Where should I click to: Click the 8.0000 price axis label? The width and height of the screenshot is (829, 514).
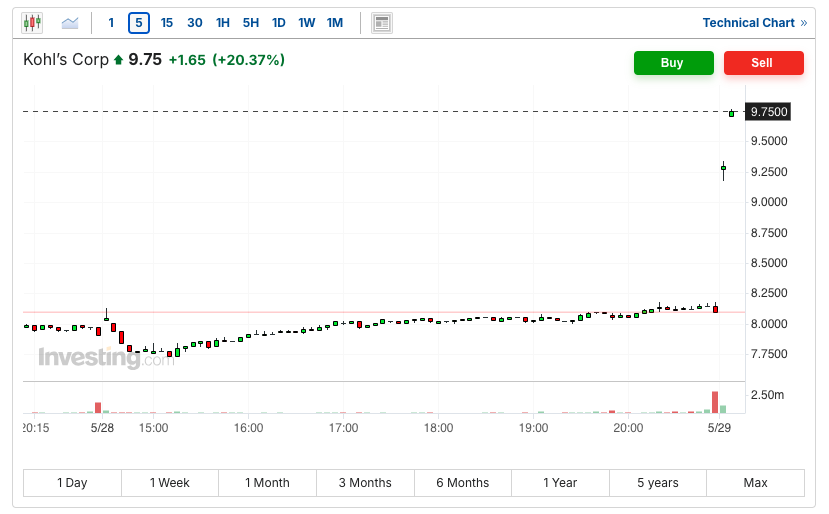(769, 324)
